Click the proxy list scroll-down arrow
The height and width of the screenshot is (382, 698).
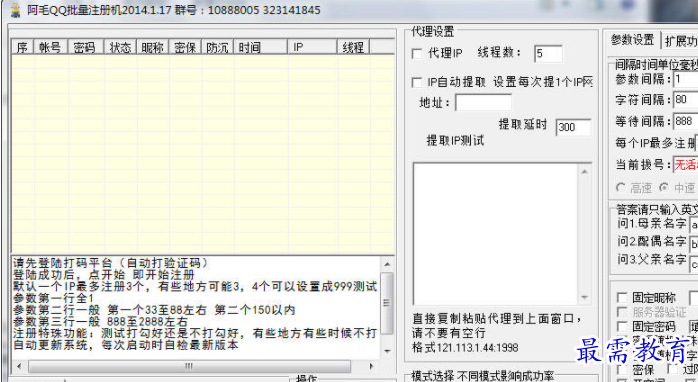pyautogui.click(x=584, y=297)
